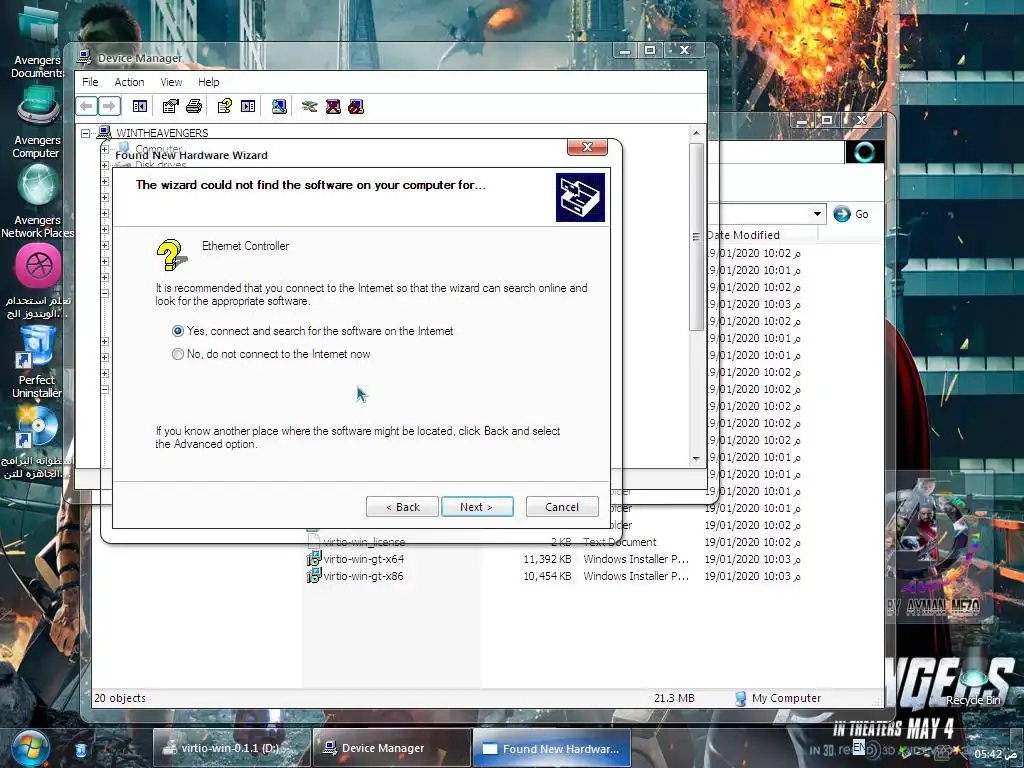
Task: Toggle the Show/Hide Console Tree icon
Action: coord(140,106)
